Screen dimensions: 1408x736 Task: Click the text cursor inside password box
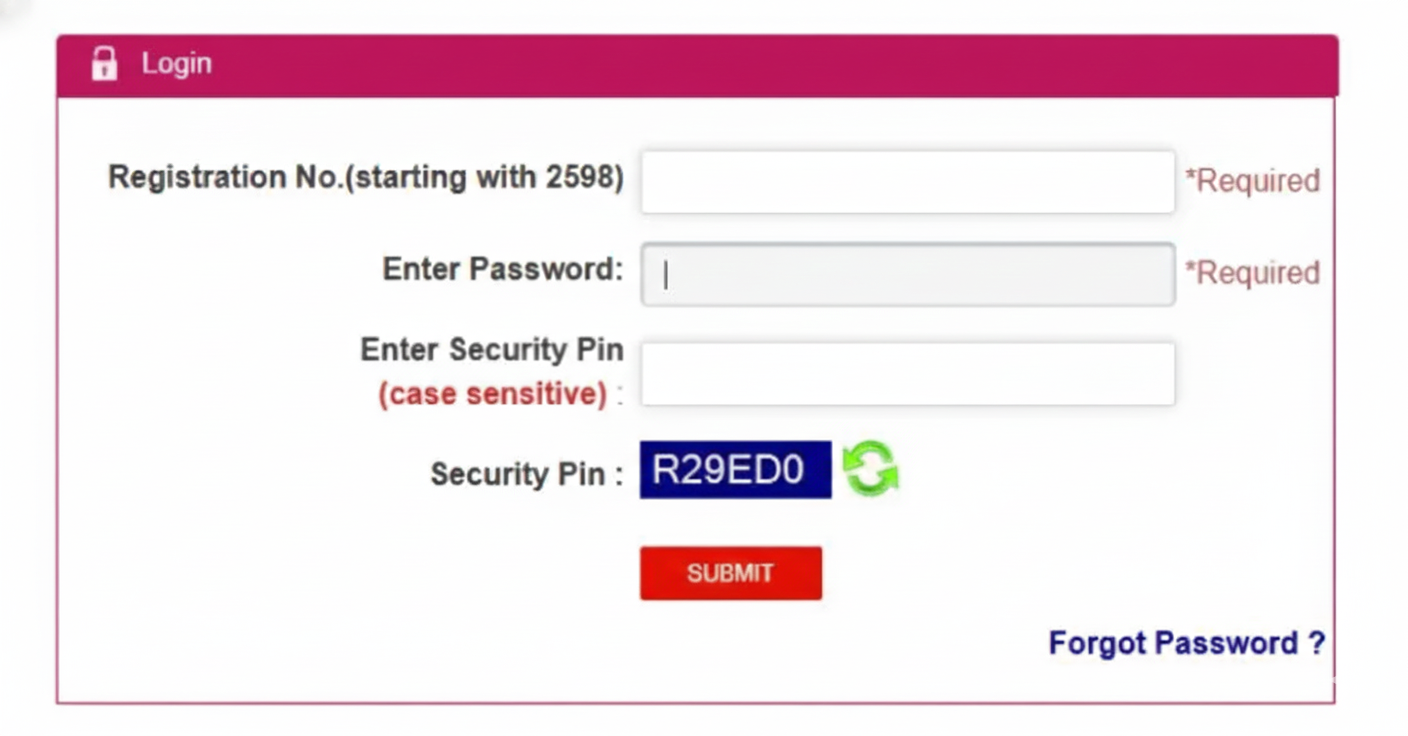click(x=666, y=275)
